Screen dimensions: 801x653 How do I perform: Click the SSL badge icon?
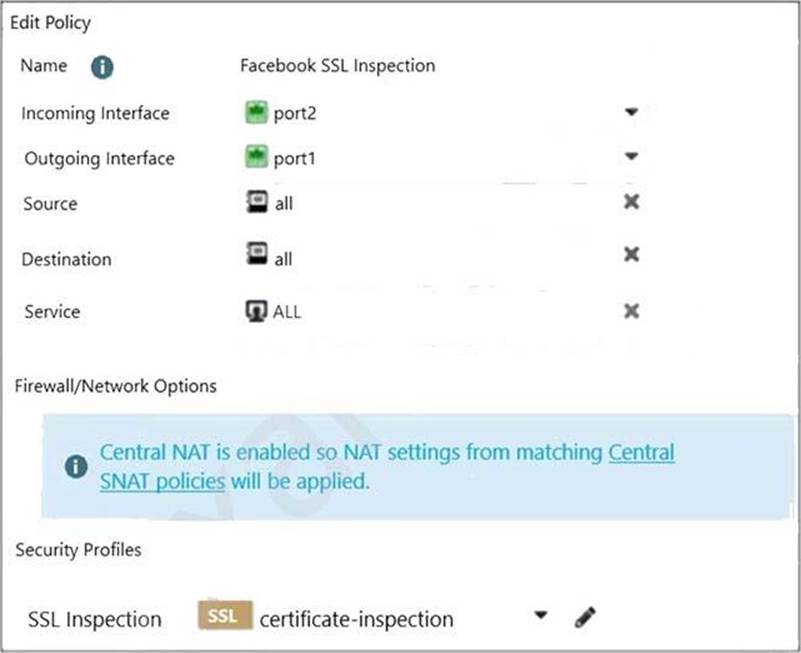223,617
